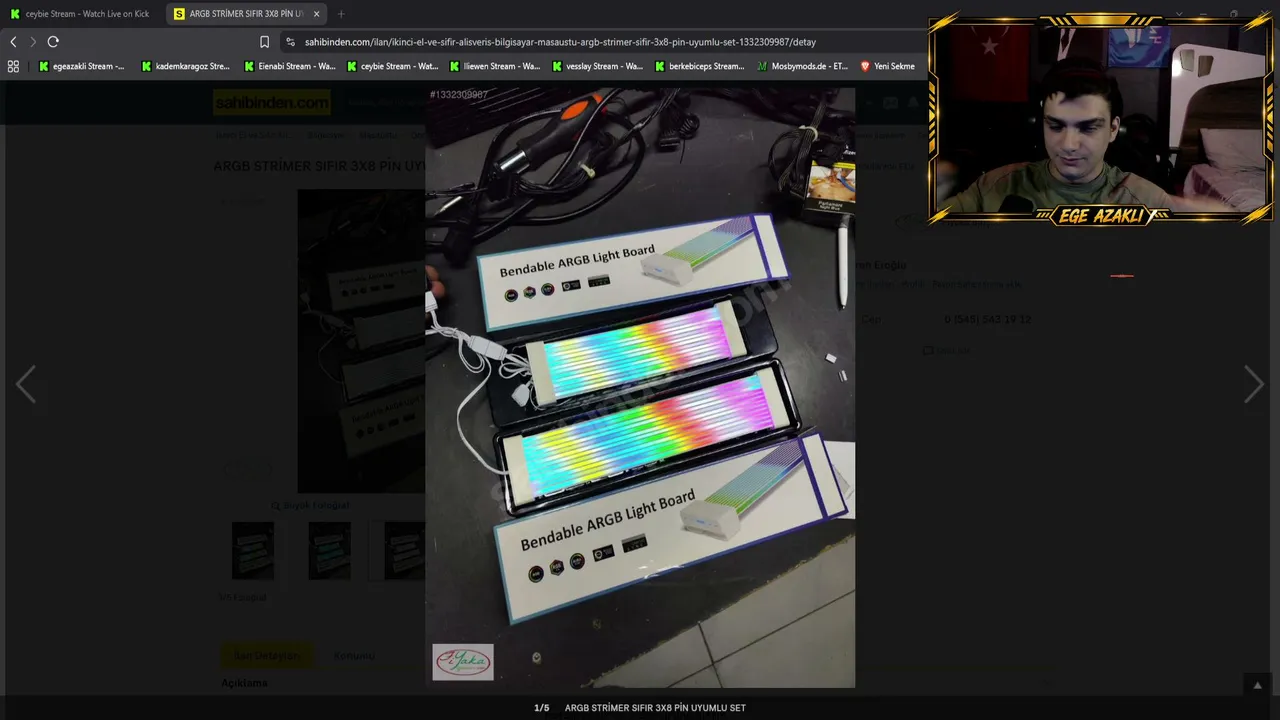1280x720 pixels.
Task: Open the Konumu tab
Action: (x=353, y=656)
